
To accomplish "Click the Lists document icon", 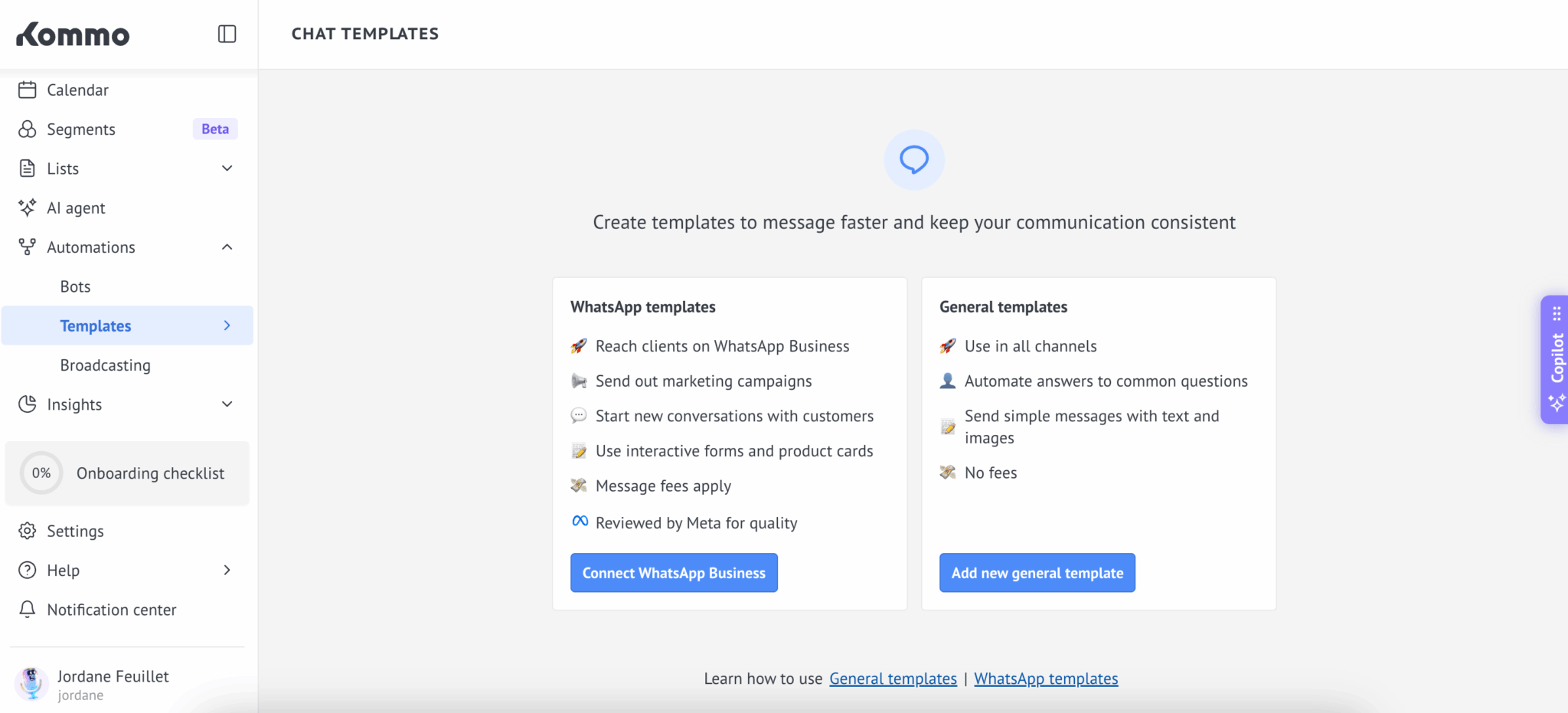I will 28,168.
